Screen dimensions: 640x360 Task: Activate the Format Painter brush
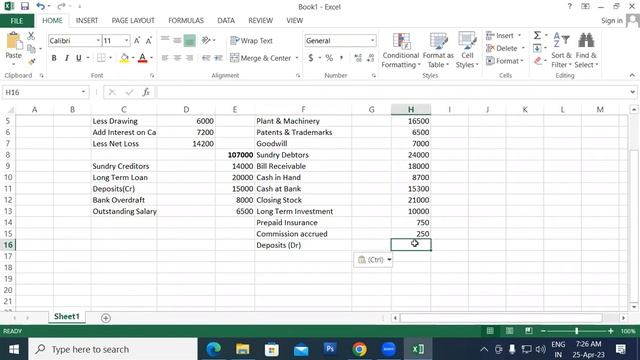[31, 62]
